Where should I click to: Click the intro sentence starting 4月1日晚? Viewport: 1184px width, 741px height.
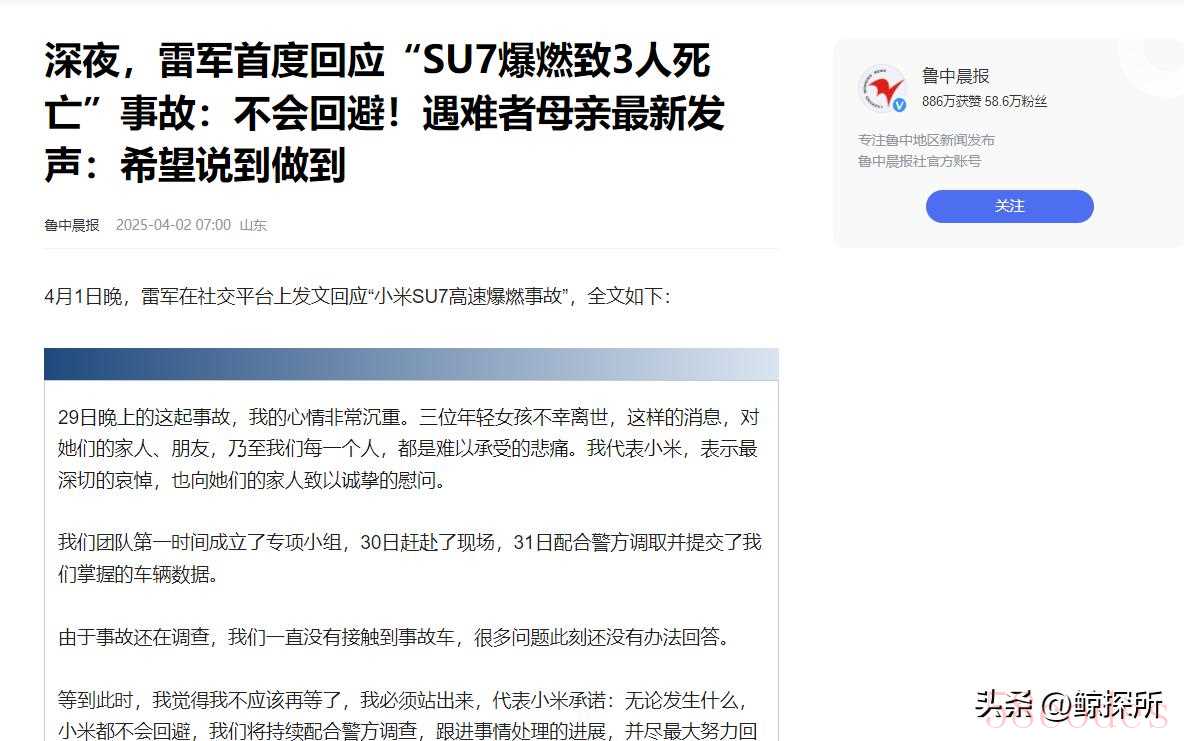click(357, 296)
